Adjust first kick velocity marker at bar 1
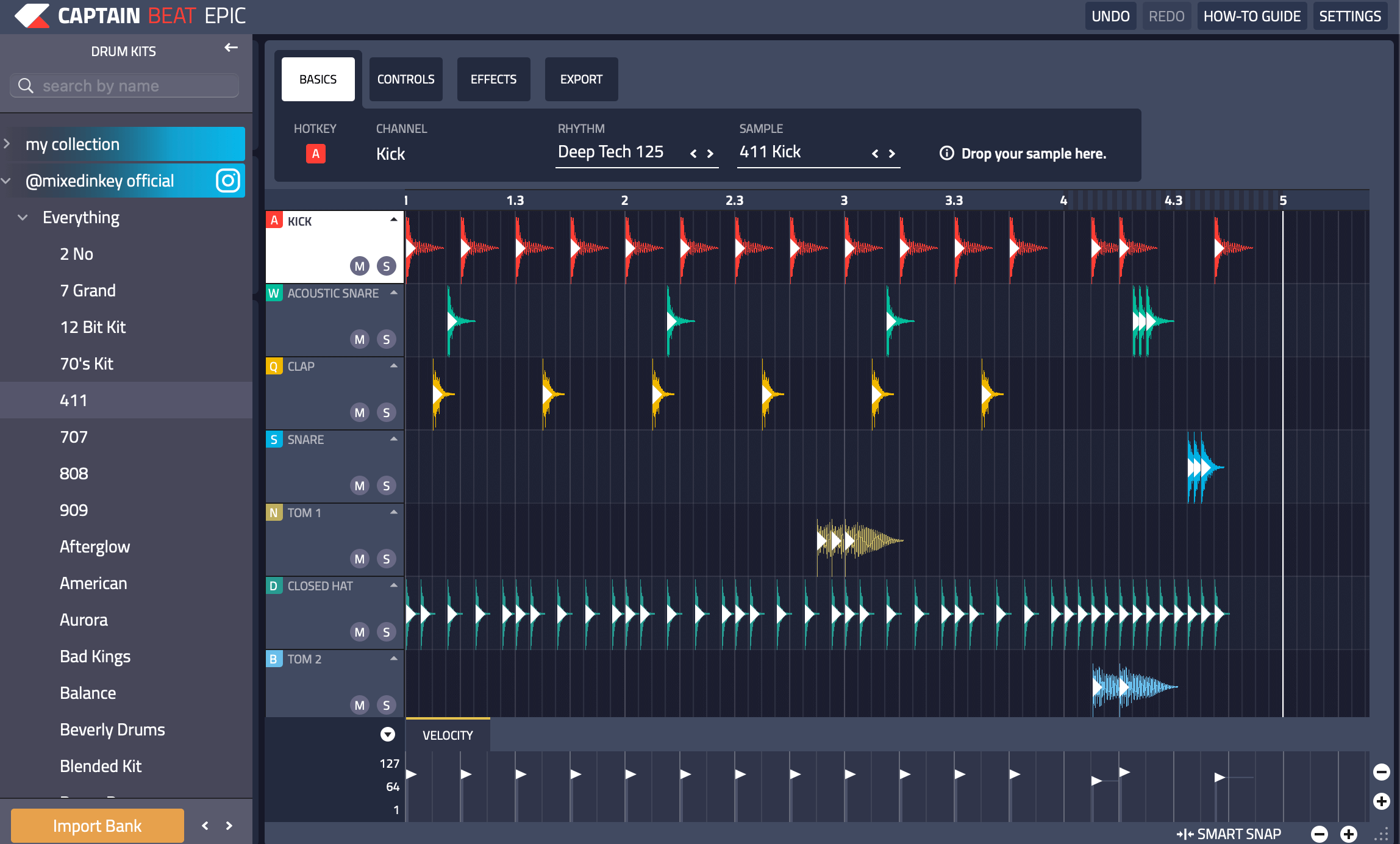1400x844 pixels. [412, 774]
